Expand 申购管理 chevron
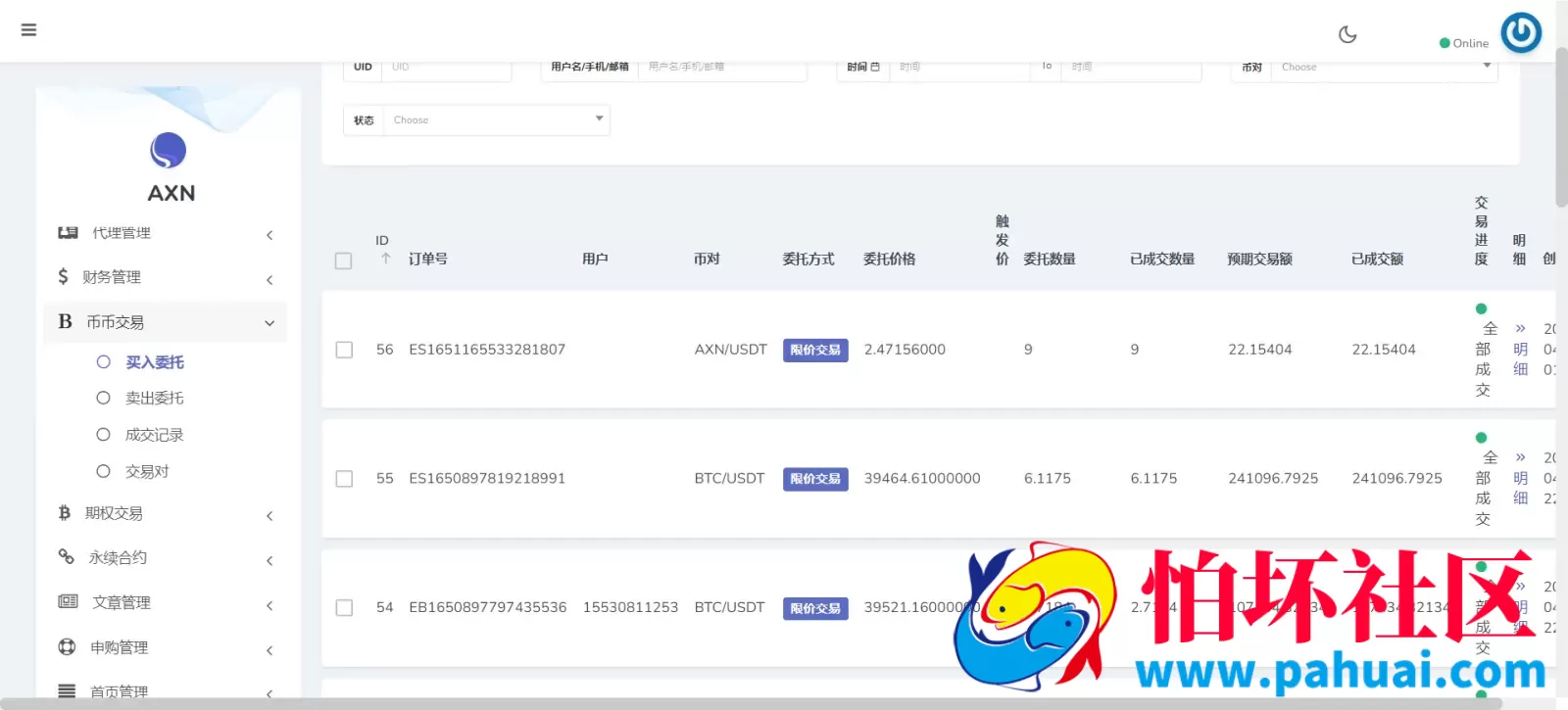Viewport: 1568px width, 710px height. [269, 650]
